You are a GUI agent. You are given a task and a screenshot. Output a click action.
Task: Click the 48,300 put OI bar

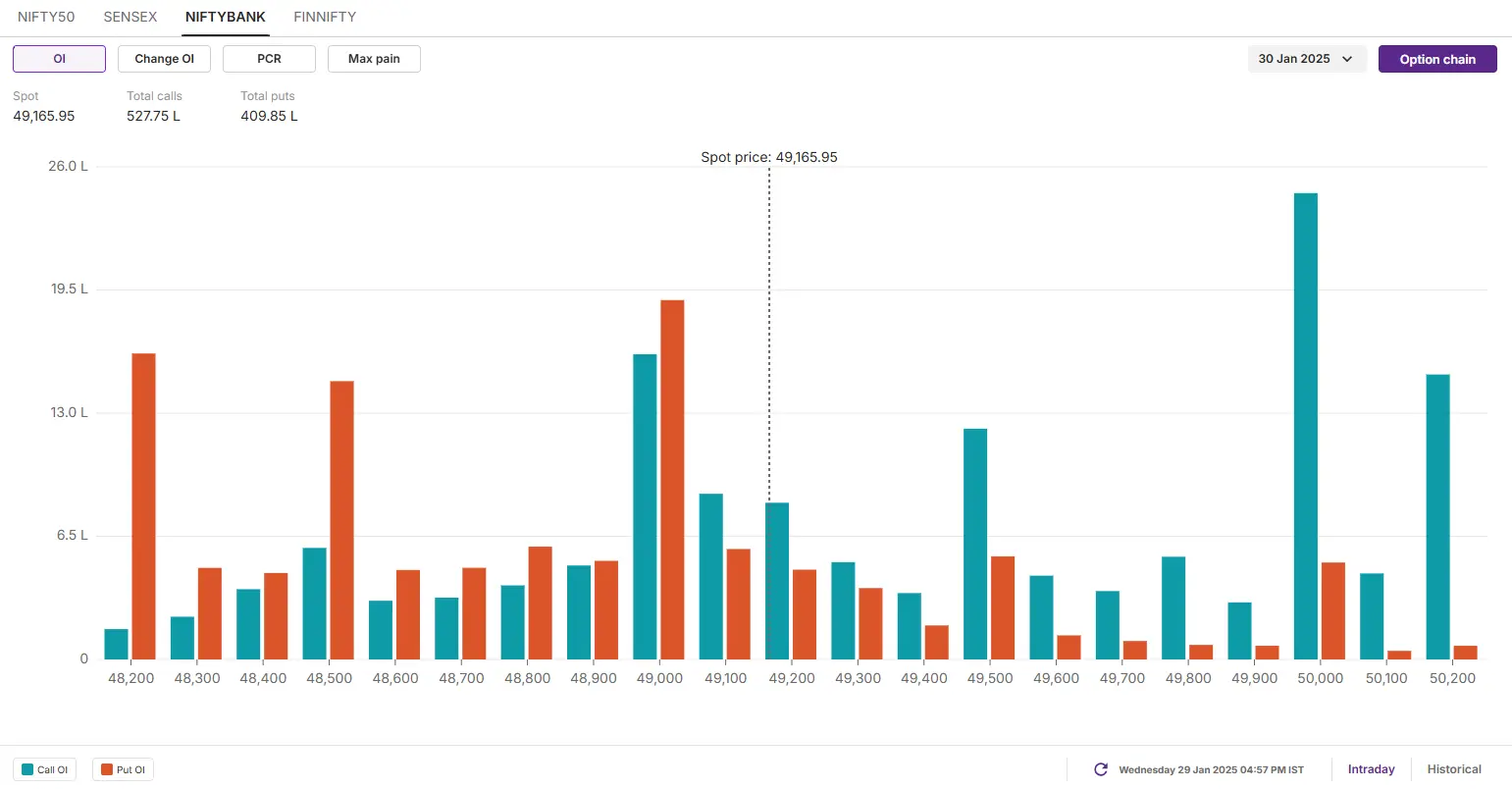tap(210, 613)
